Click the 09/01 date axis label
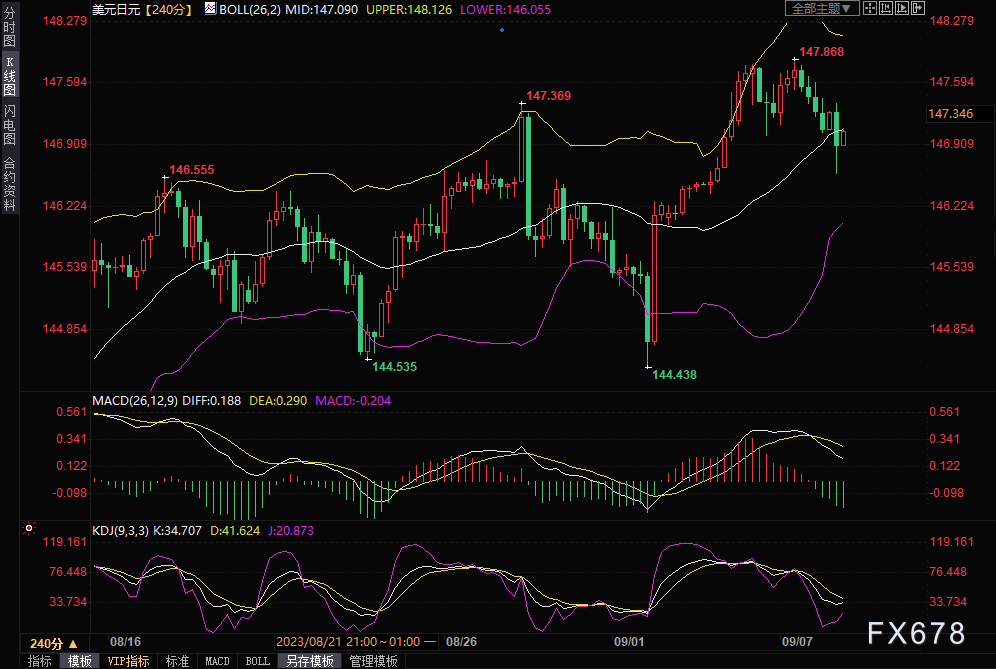Viewport: 996px width, 669px height. tap(629, 642)
